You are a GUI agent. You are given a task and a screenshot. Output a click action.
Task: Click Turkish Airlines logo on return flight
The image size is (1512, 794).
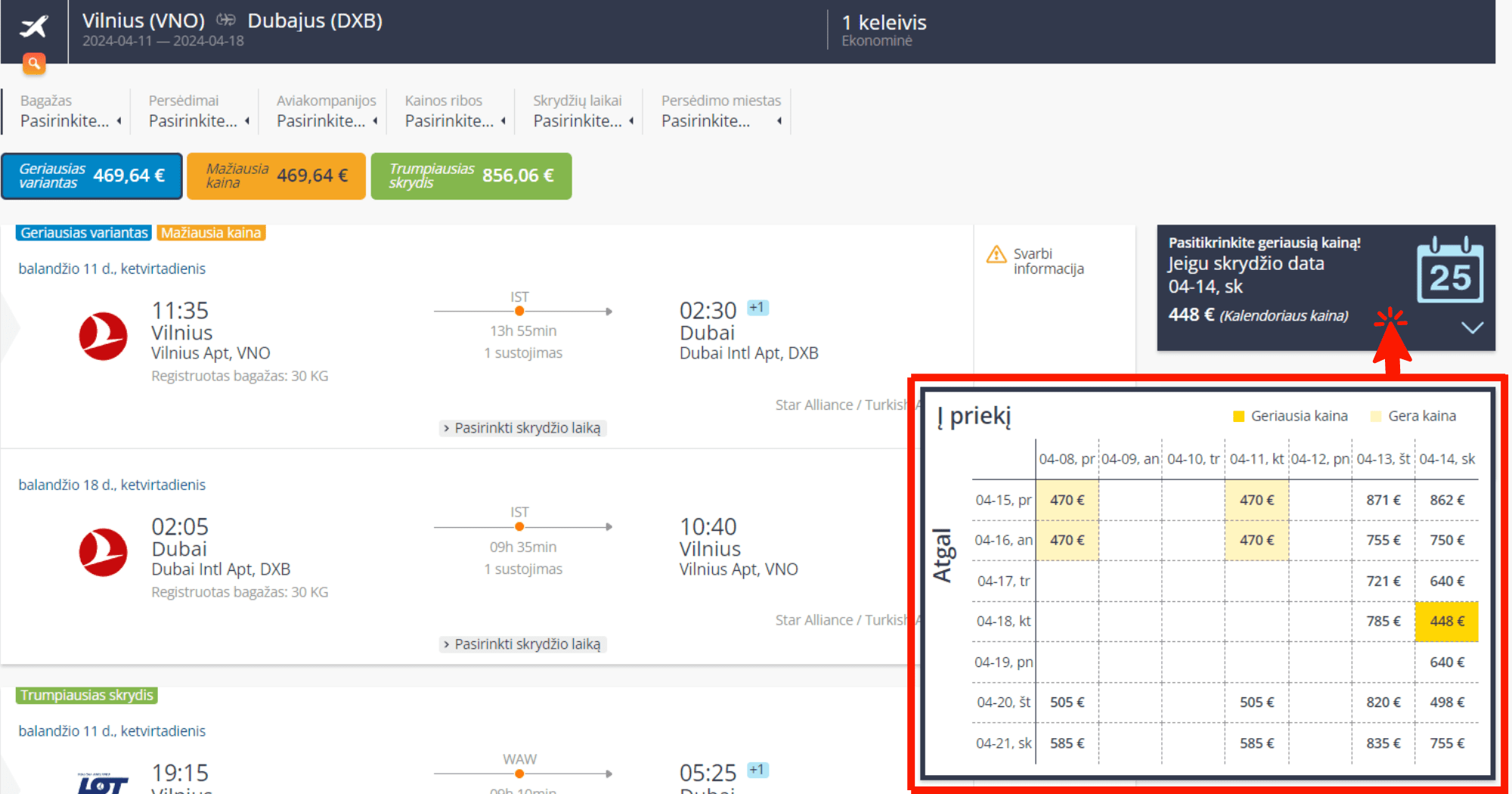[103, 552]
